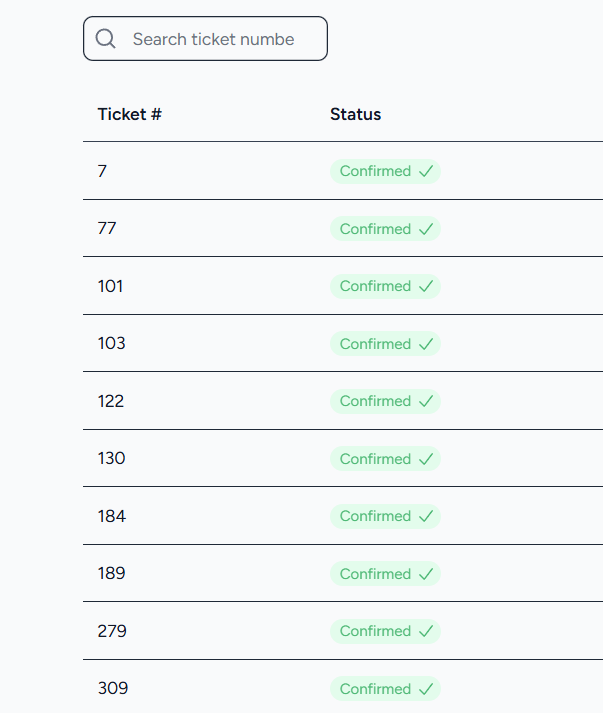The image size is (603, 713).
Task: Click checkmark icon in ticket 77 status
Action: (x=426, y=229)
